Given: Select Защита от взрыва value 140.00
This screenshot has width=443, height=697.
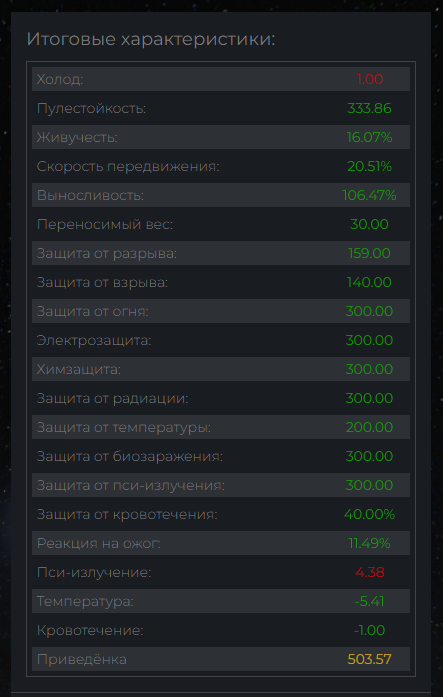Looking at the screenshot, I should point(369,282).
